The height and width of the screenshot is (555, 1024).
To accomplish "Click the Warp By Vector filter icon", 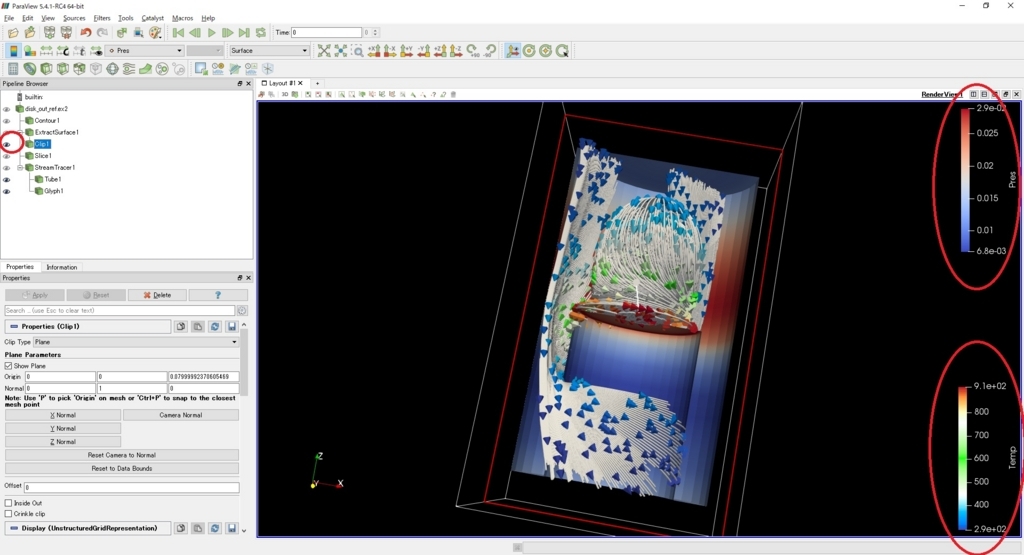I will click(x=146, y=69).
